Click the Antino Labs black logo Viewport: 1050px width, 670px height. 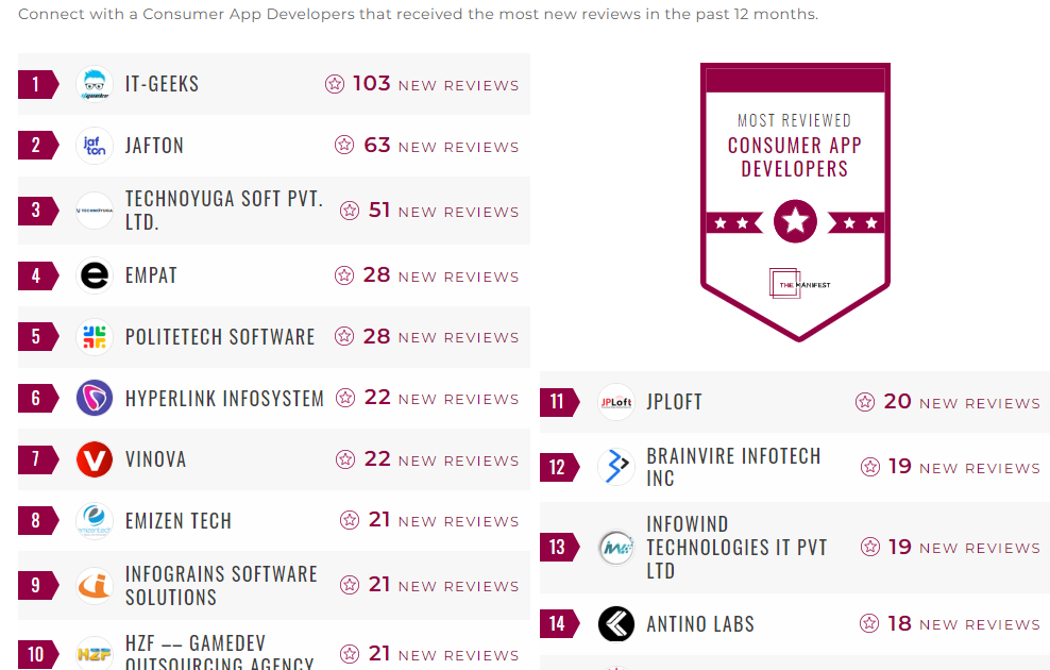[x=616, y=624]
